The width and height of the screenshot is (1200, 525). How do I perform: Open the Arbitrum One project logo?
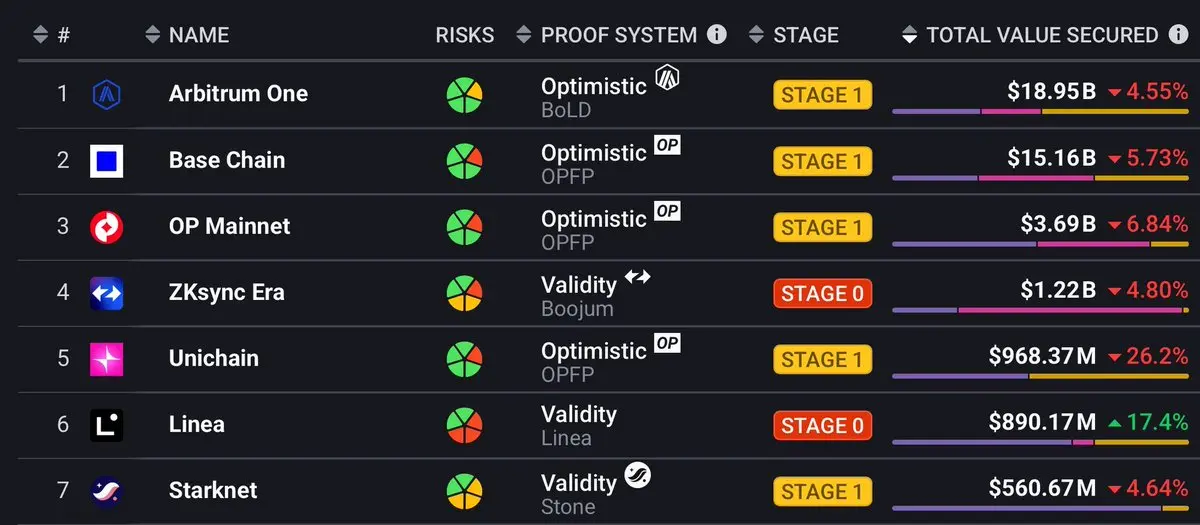[107, 94]
